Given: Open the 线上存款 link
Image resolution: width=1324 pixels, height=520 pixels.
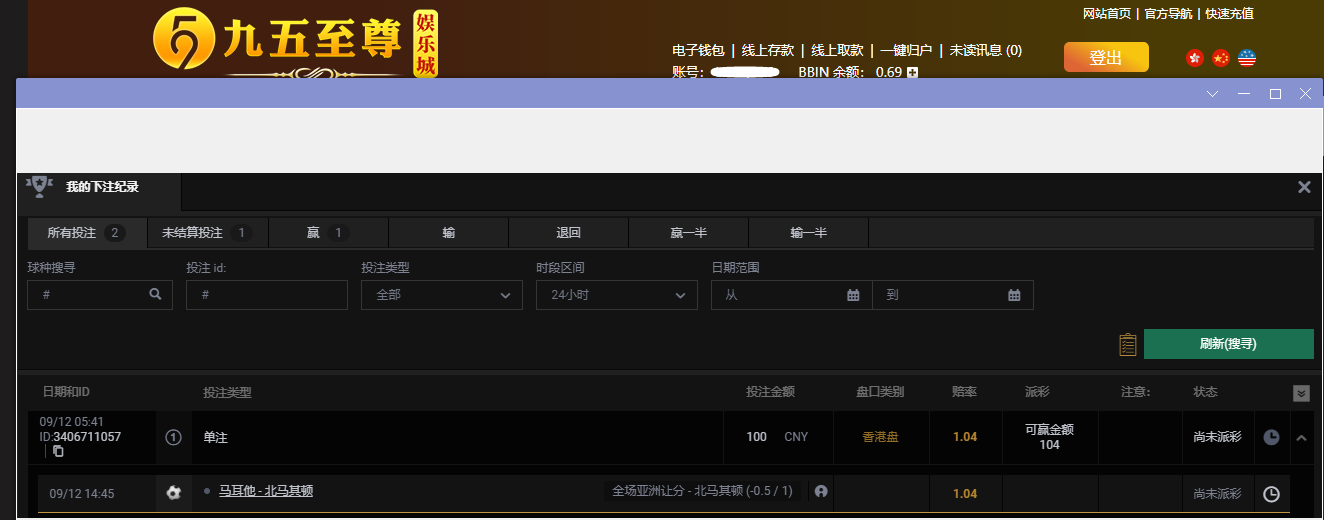Looking at the screenshot, I should 767,50.
